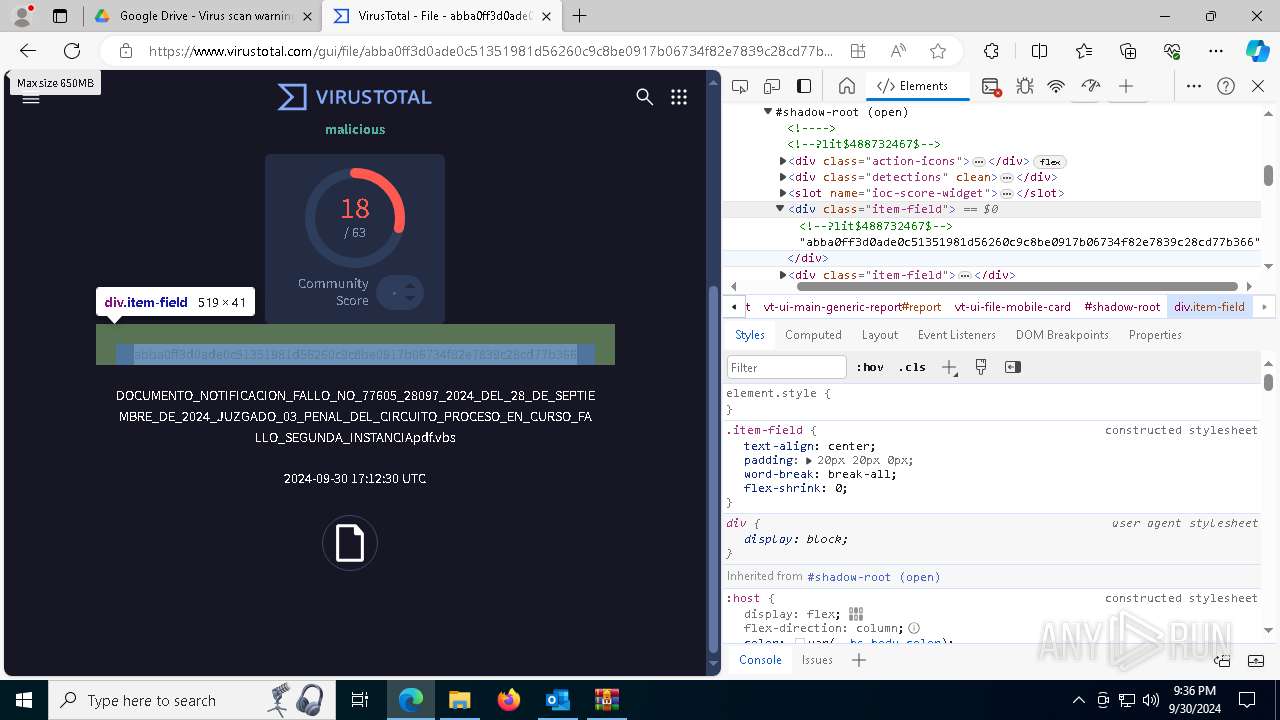Toggle :hov element state panel
The width and height of the screenshot is (1280, 720).
(x=872, y=367)
